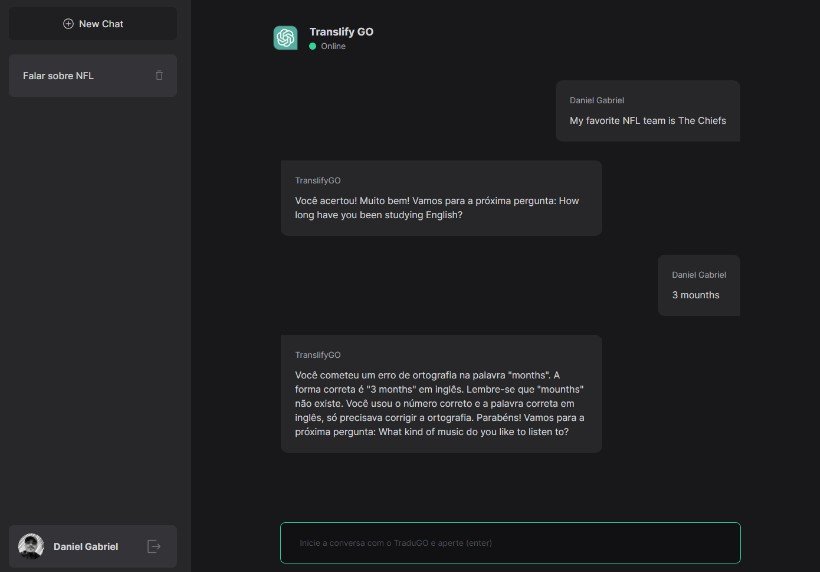
Task: Click the 'Você cometeu um erro' reply
Action: [x=441, y=403]
